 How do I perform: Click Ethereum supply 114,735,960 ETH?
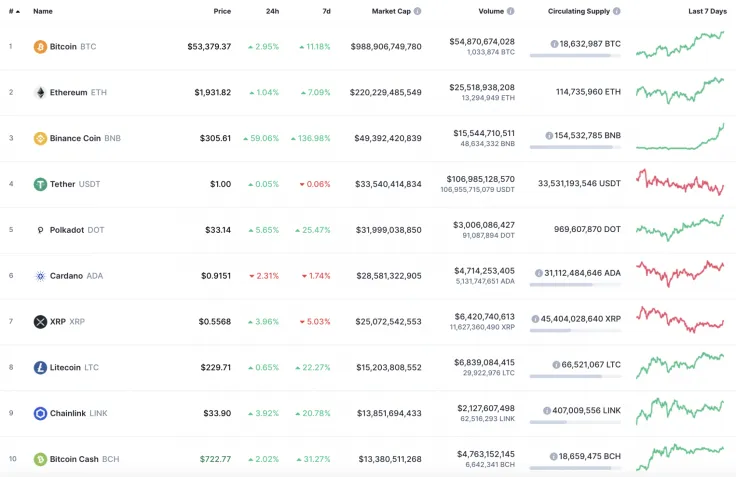pyautogui.click(x=588, y=92)
